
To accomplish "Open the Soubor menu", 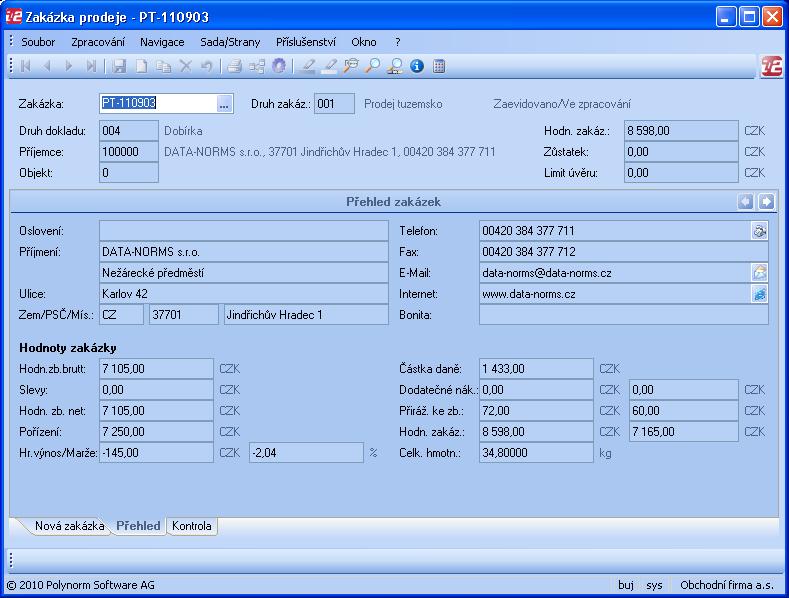I will coord(38,42).
